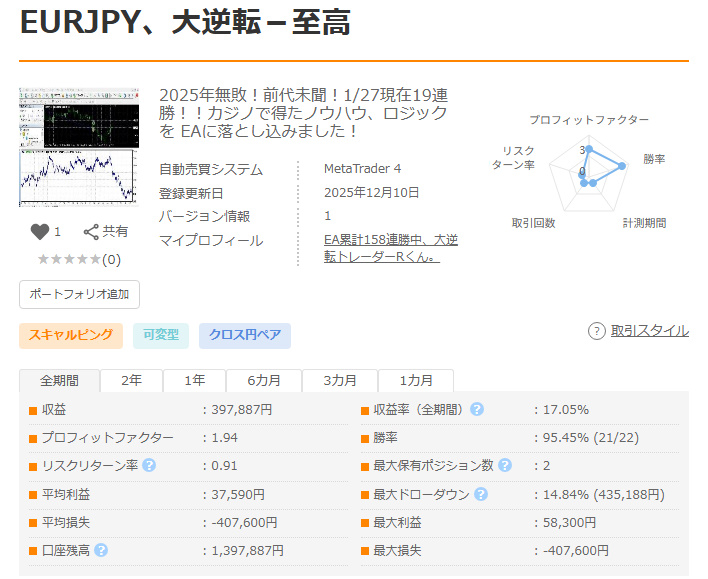The width and height of the screenshot is (708, 579).
Task: Click help icon beside 口座残高
Action: (101, 550)
